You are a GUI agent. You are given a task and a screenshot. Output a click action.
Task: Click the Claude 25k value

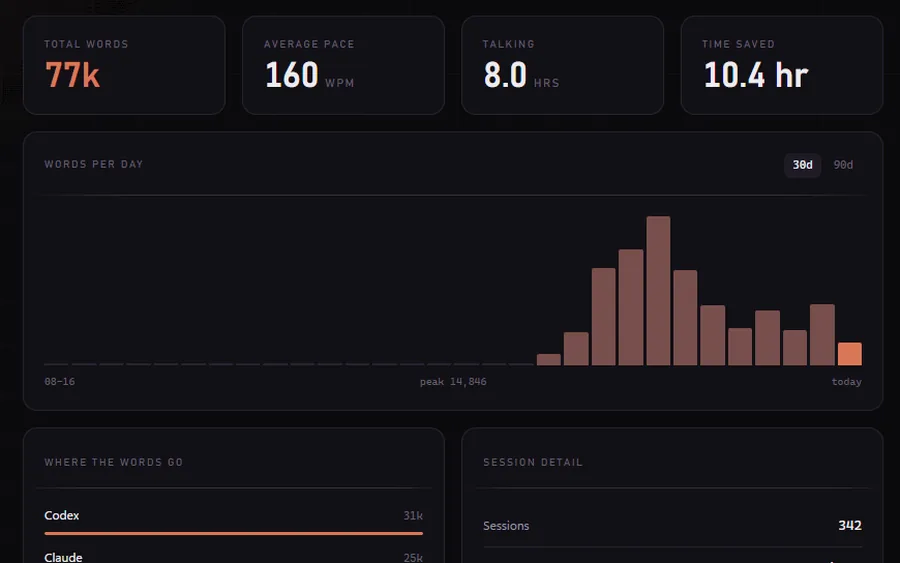click(413, 557)
